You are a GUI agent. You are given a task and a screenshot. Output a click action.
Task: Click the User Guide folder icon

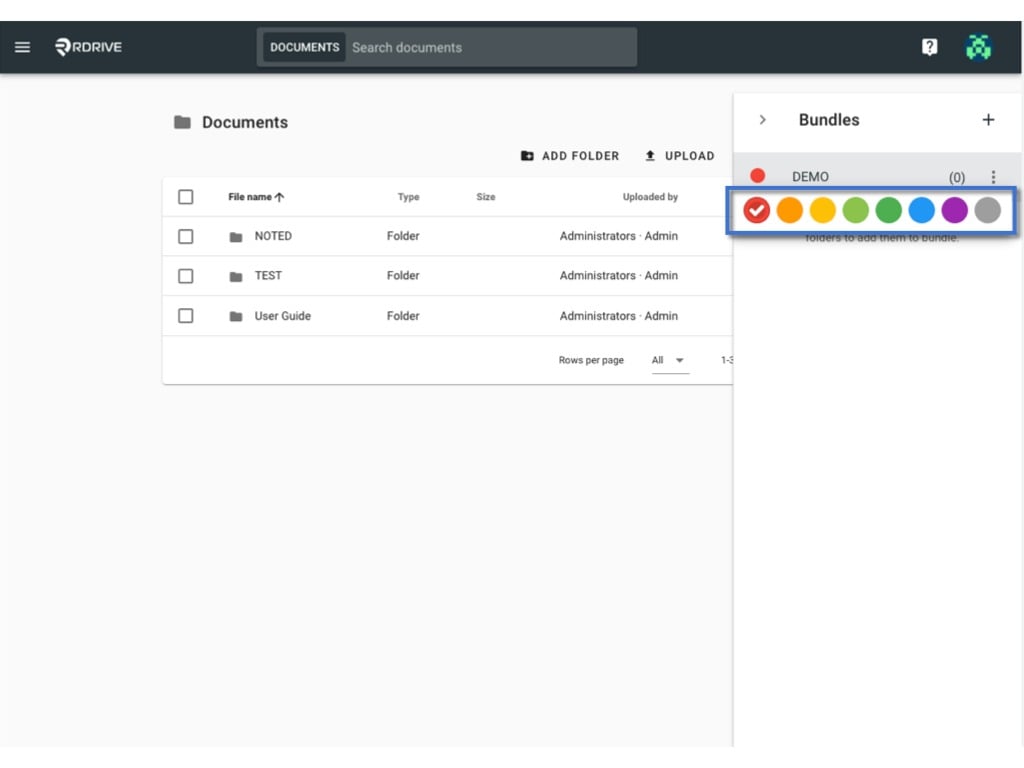pos(236,316)
